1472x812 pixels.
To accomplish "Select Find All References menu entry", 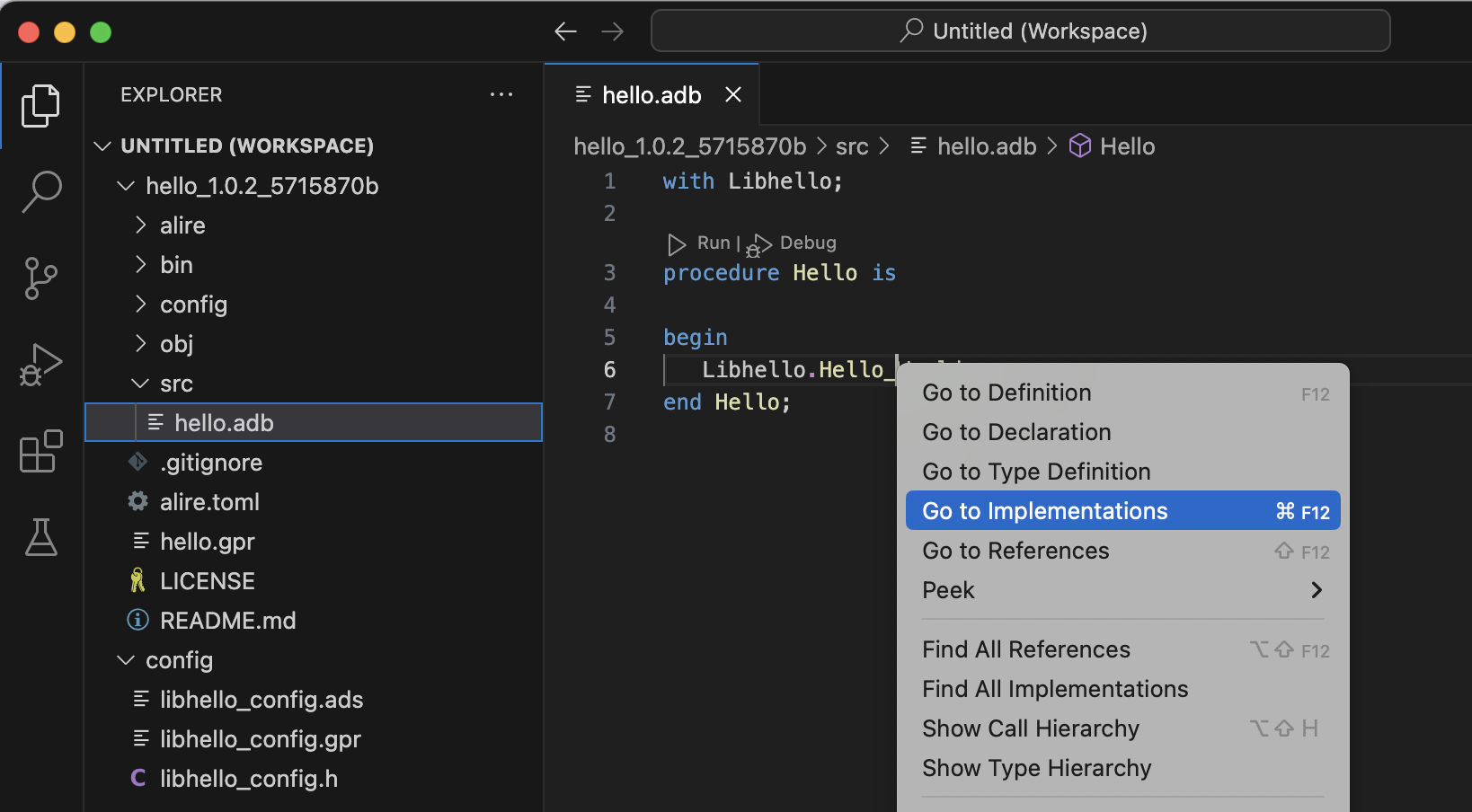I will tap(1025, 649).
